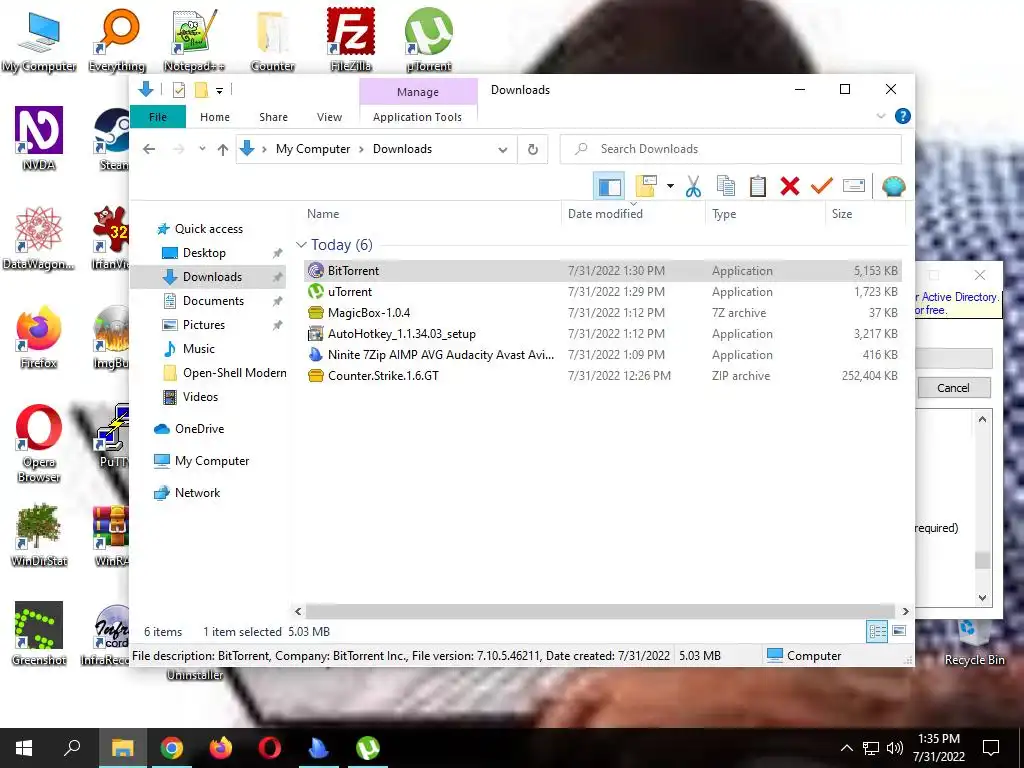Click the Search Downloads field
This screenshot has height=768, width=1024.
tap(731, 149)
